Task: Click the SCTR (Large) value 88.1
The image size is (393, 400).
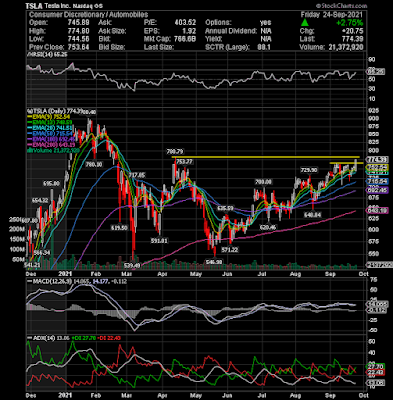Action: (264, 47)
